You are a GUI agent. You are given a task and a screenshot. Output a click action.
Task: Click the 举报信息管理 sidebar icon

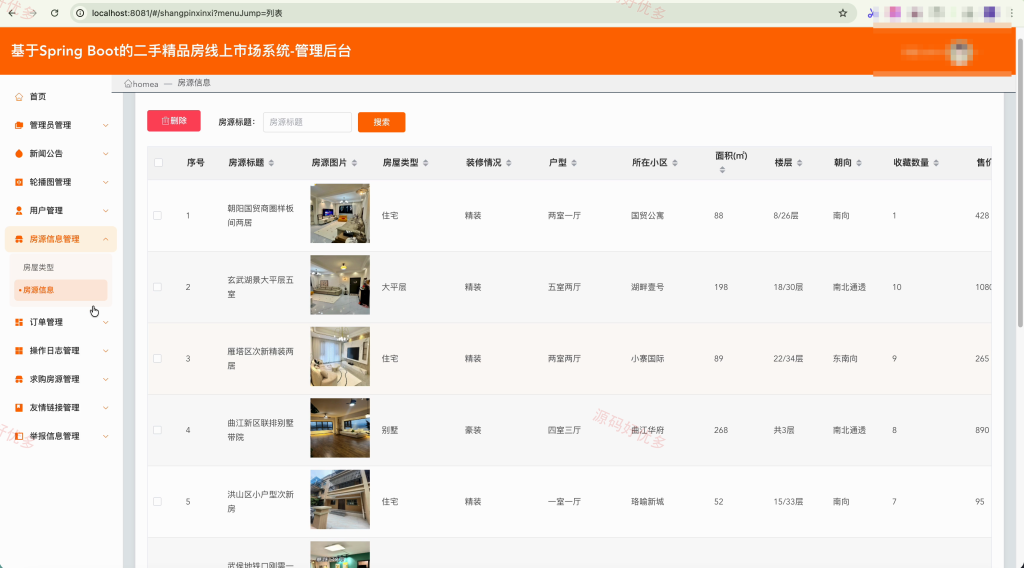pos(19,436)
